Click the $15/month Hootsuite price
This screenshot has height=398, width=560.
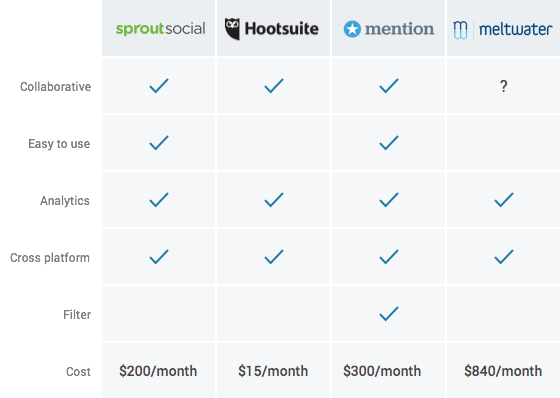pyautogui.click(x=273, y=371)
